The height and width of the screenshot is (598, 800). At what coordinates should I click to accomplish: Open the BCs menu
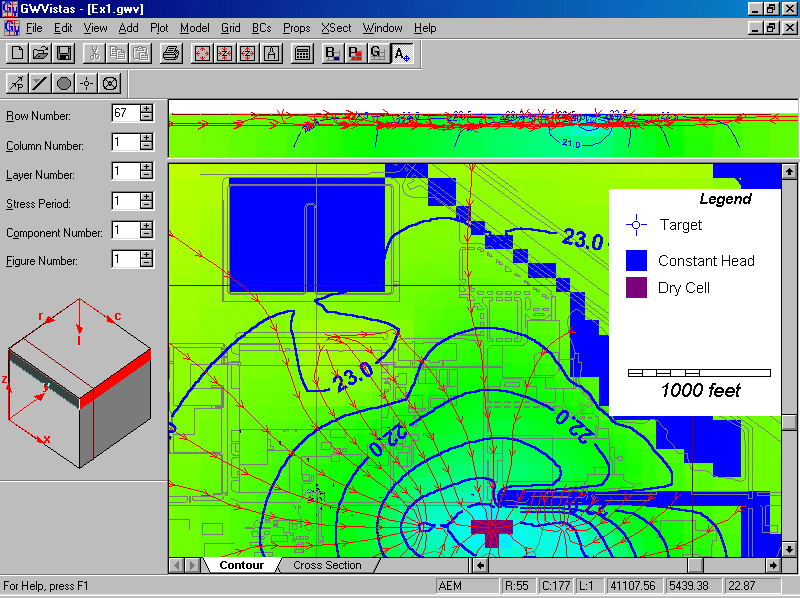pyautogui.click(x=262, y=28)
